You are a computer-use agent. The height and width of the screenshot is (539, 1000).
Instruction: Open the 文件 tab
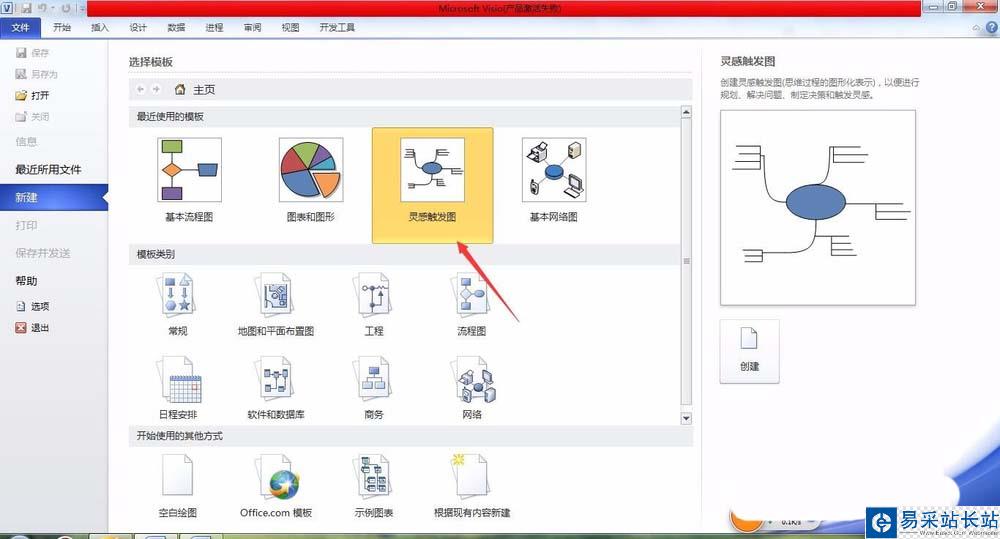pos(20,27)
